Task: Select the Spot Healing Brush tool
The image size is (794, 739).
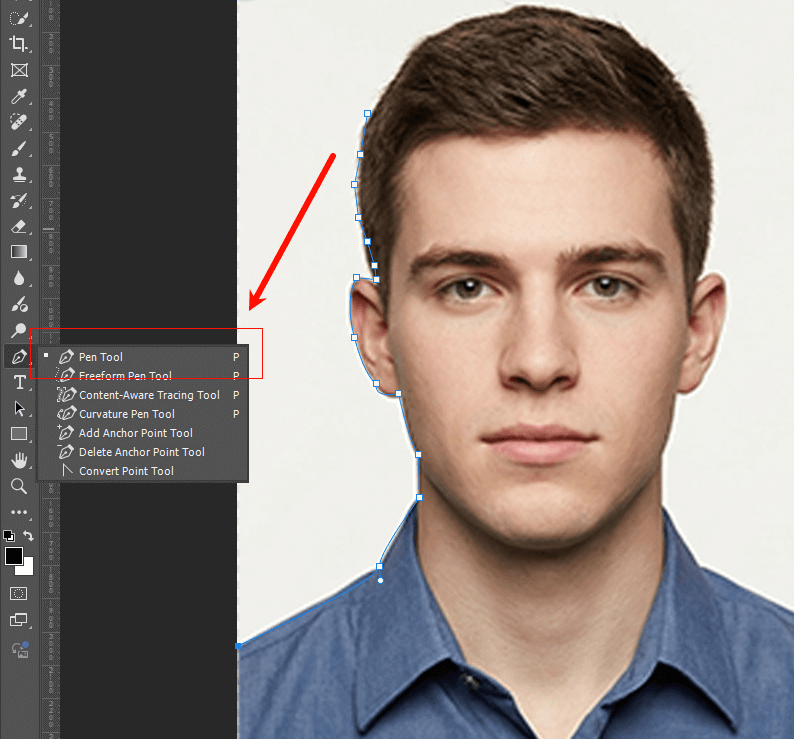Action: point(19,122)
